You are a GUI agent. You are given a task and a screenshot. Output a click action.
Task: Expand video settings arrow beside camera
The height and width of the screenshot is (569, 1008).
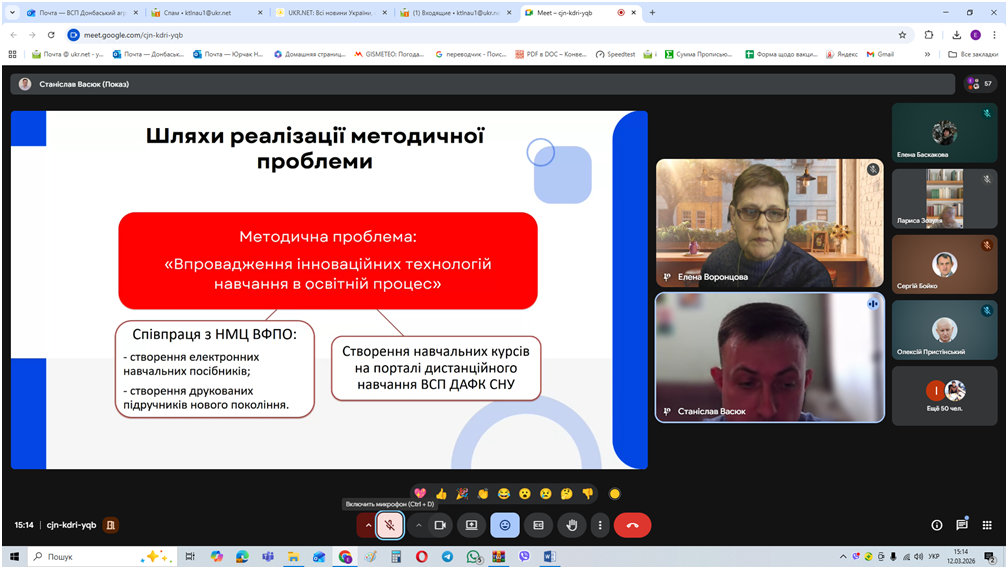click(418, 525)
